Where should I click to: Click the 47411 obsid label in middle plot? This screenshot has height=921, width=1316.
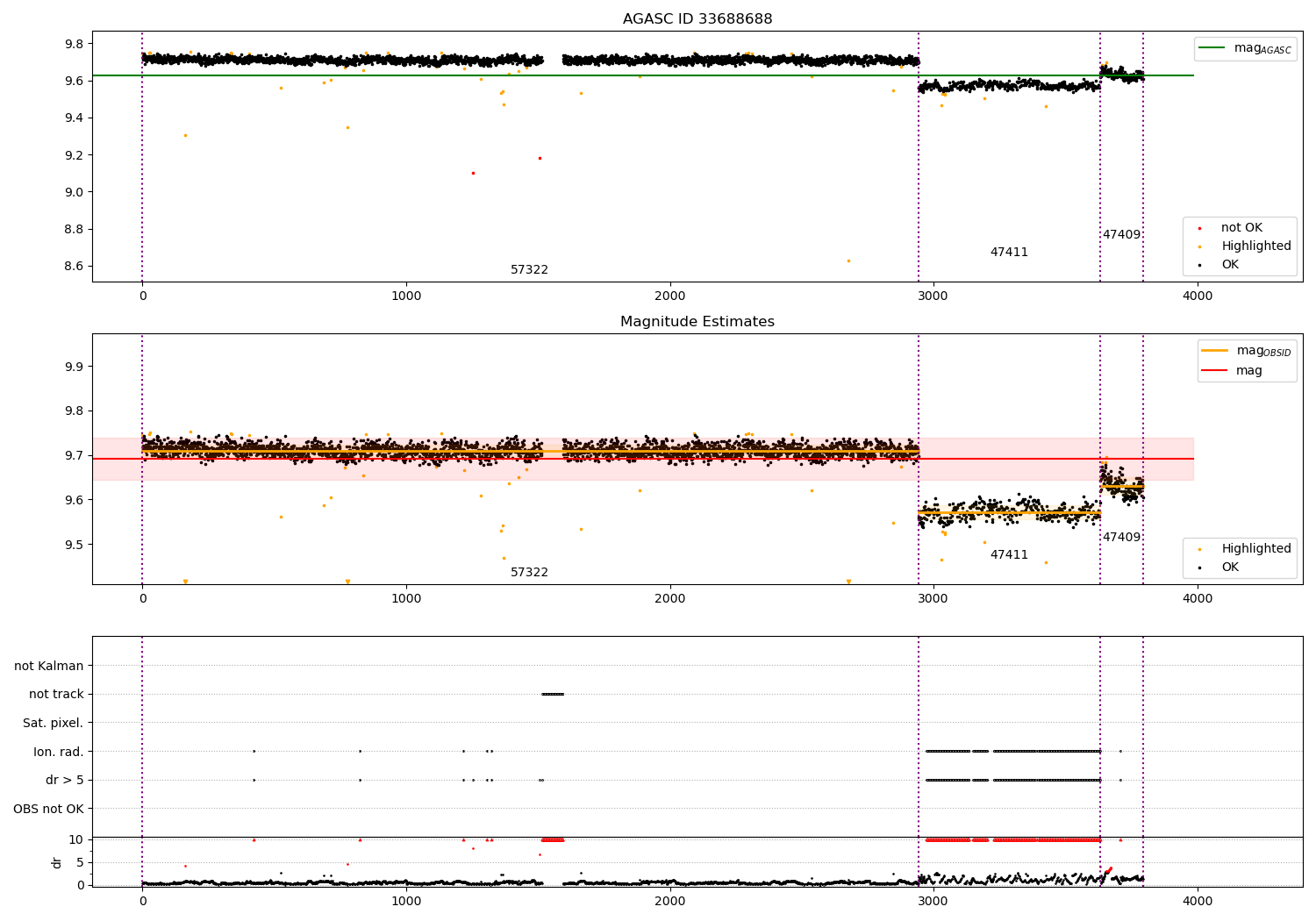[1009, 555]
